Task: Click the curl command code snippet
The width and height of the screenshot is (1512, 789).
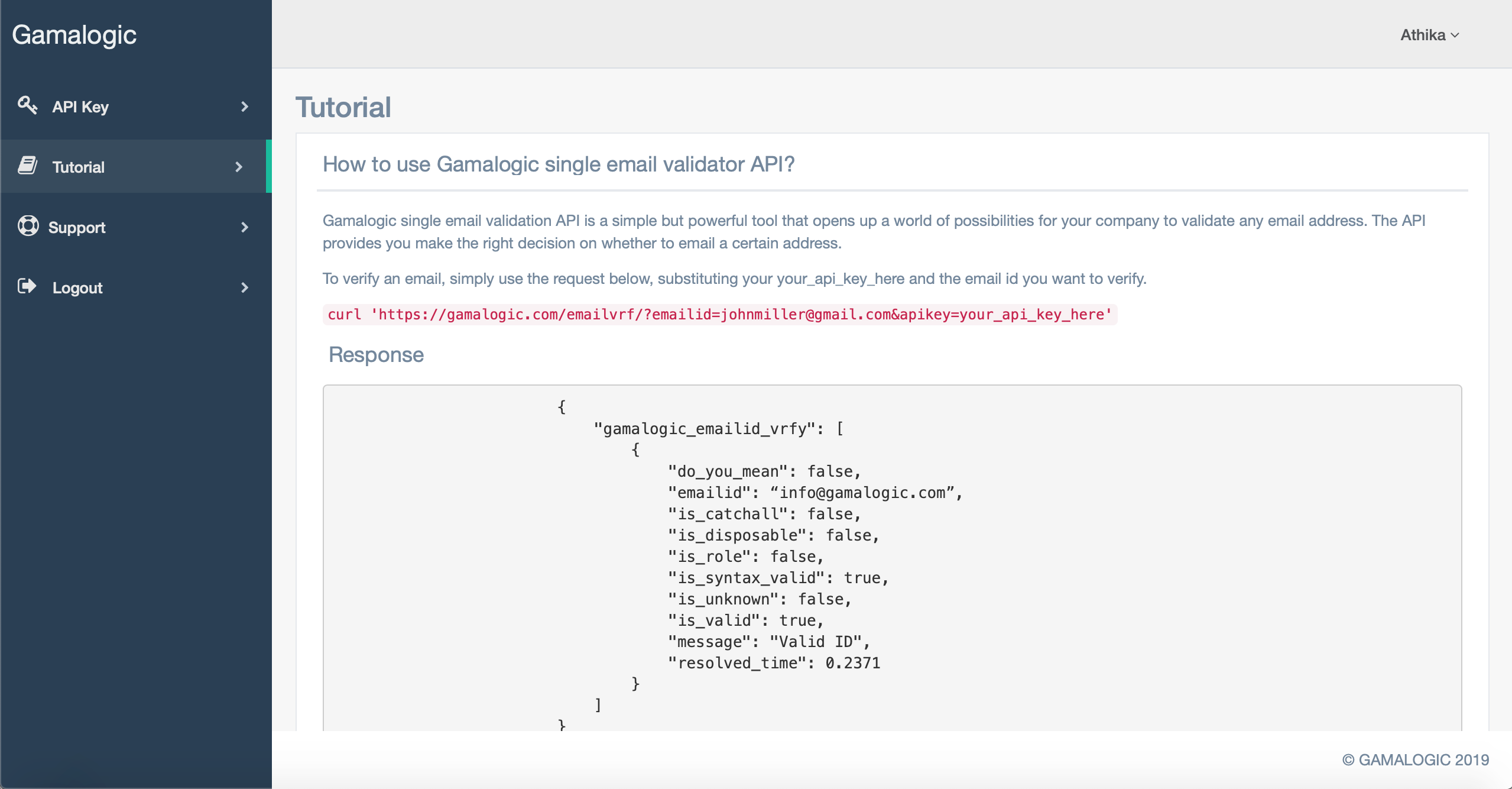Action: 719,315
